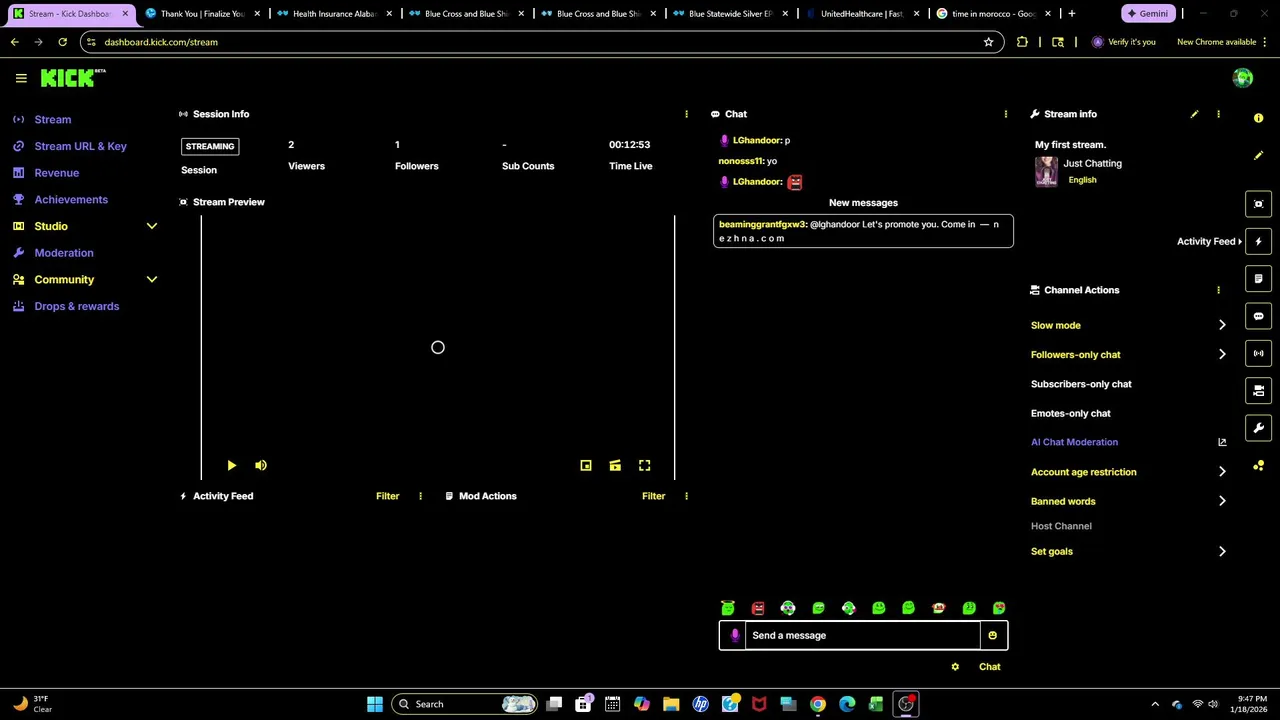Click the account avatar at top right
Viewport: 1280px width, 720px height.
(1243, 78)
